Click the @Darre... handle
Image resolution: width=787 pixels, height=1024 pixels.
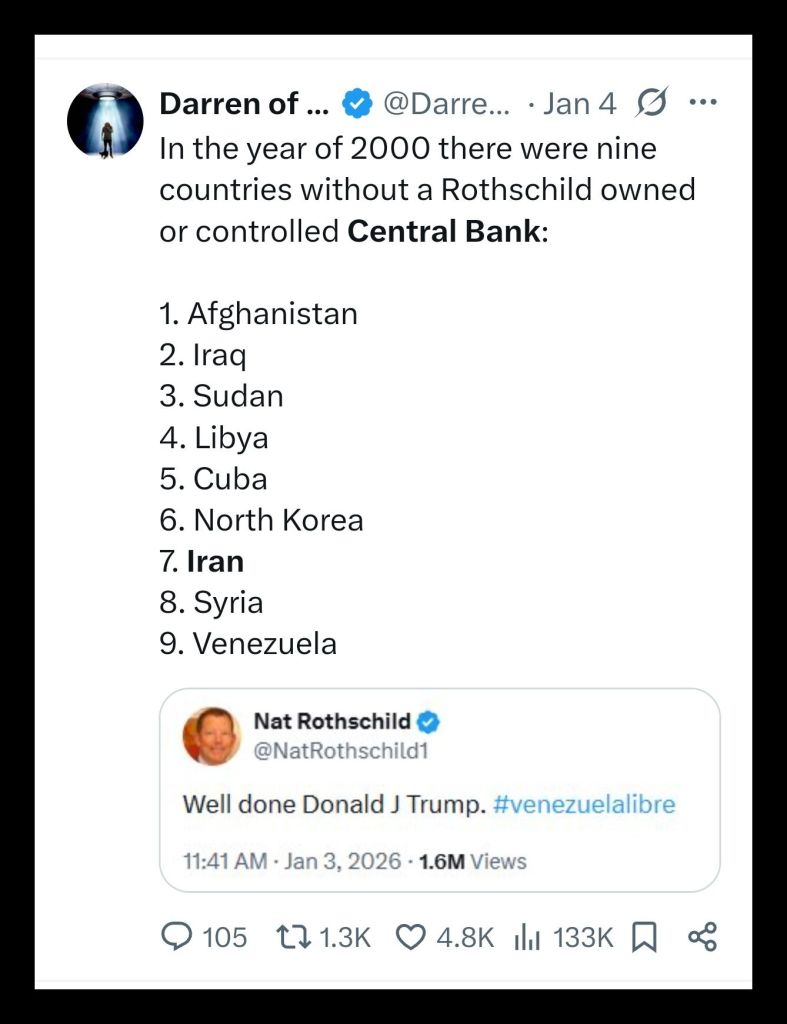click(x=446, y=103)
